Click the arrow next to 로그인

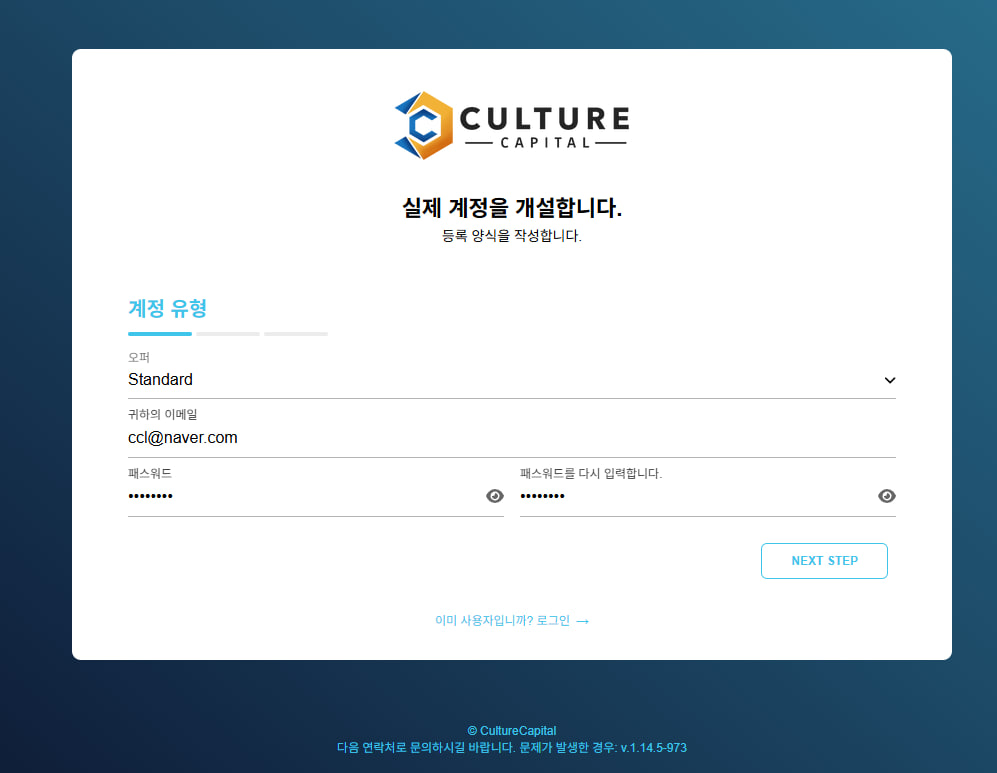[582, 621]
